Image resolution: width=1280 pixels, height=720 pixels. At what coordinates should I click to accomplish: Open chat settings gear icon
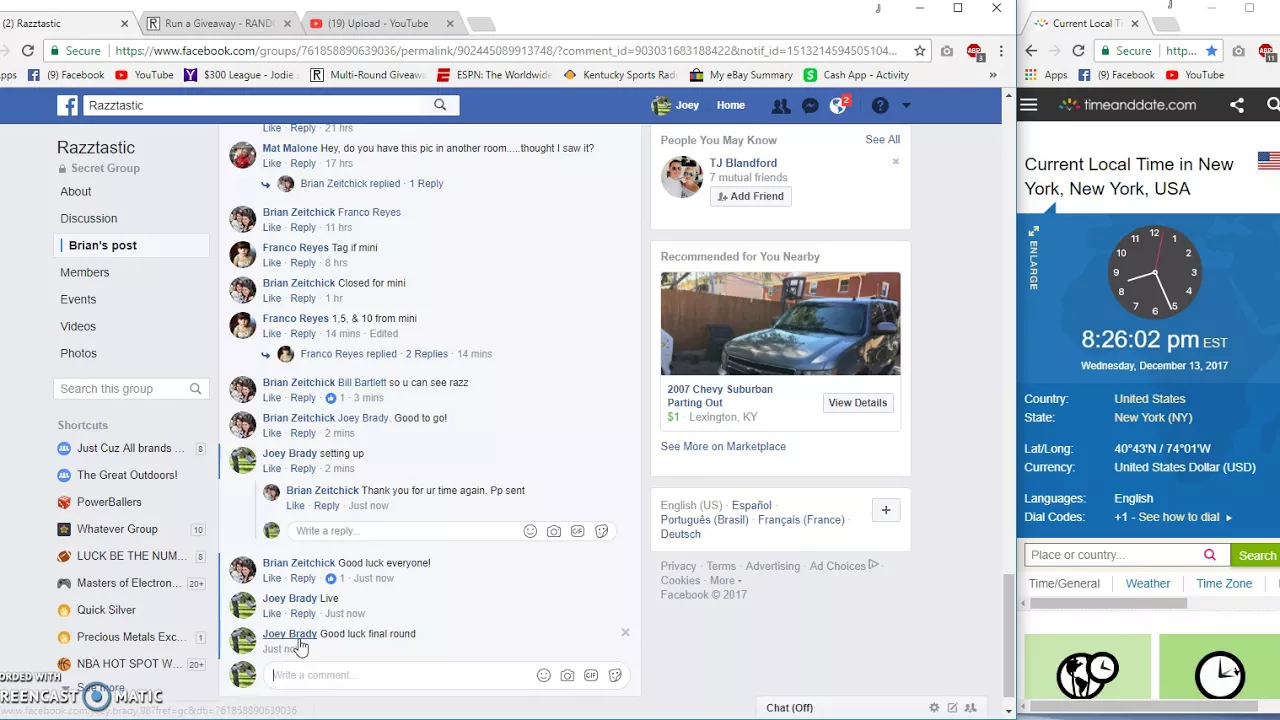(x=934, y=708)
